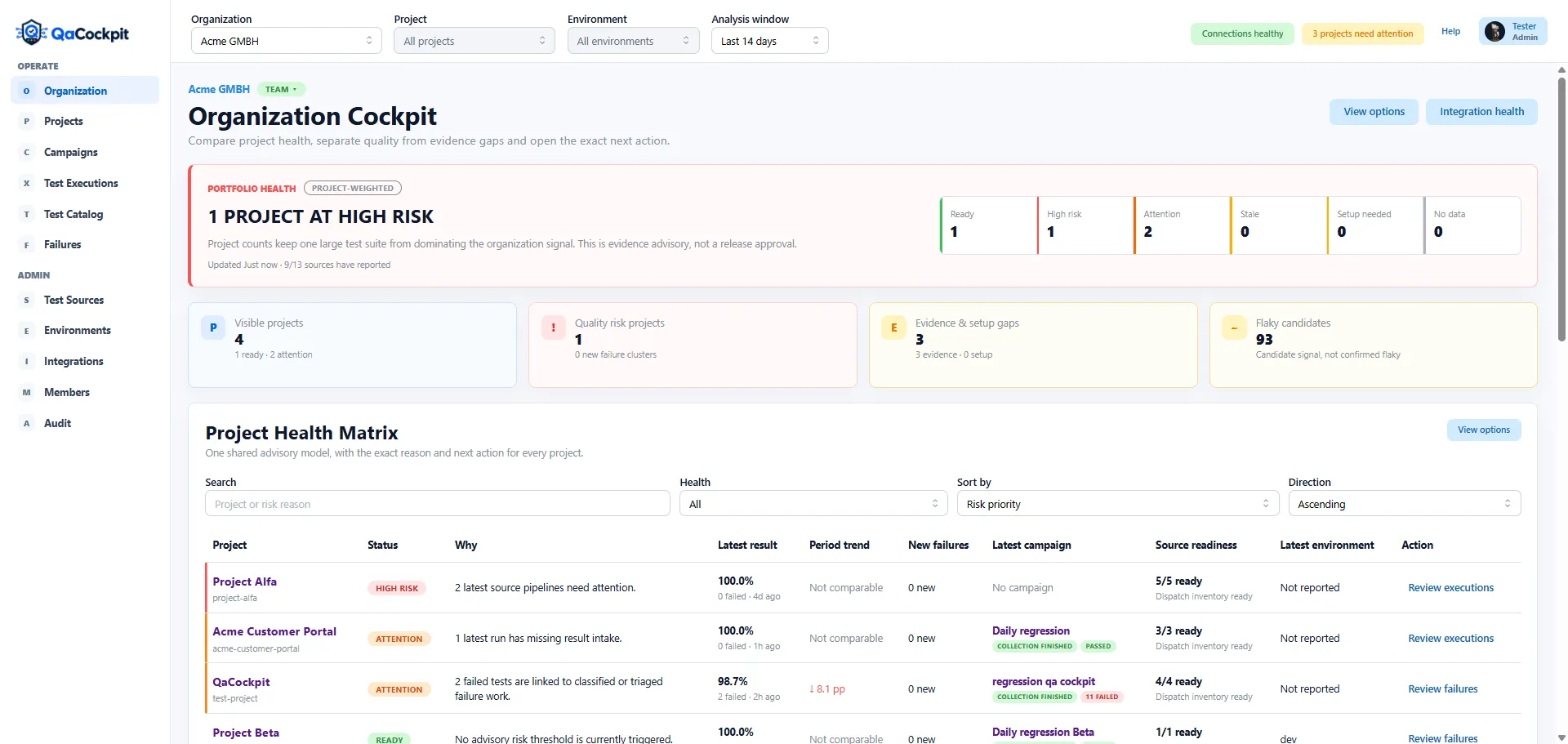Click the 11 FAILED campaign badge

(1102, 697)
